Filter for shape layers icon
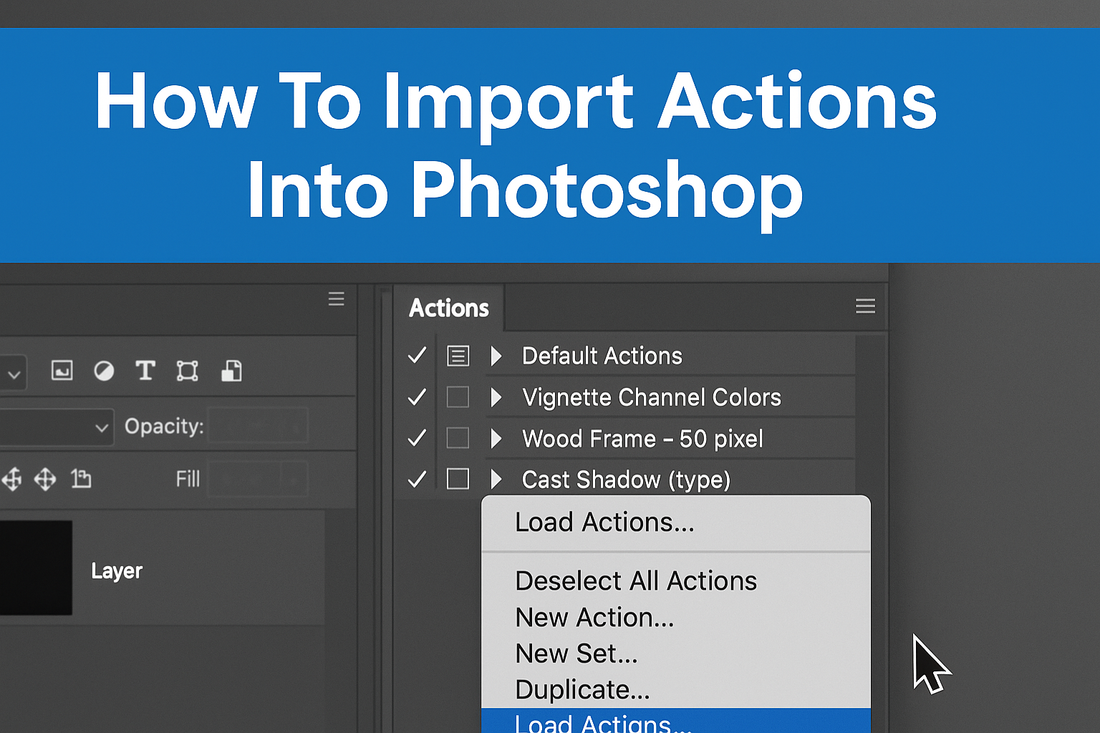This screenshot has width=1100, height=733. click(187, 370)
